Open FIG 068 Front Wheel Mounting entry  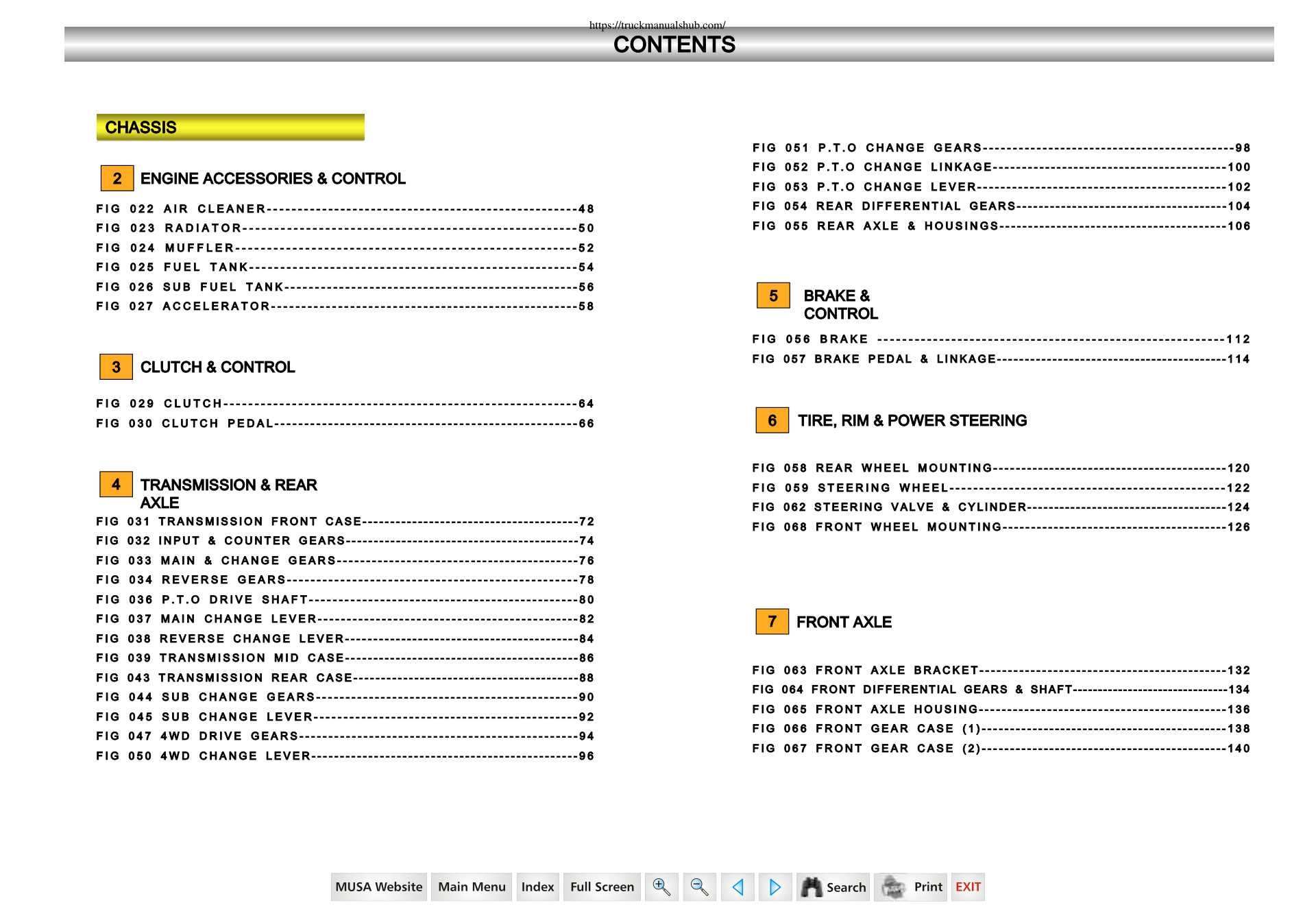(x=1001, y=527)
